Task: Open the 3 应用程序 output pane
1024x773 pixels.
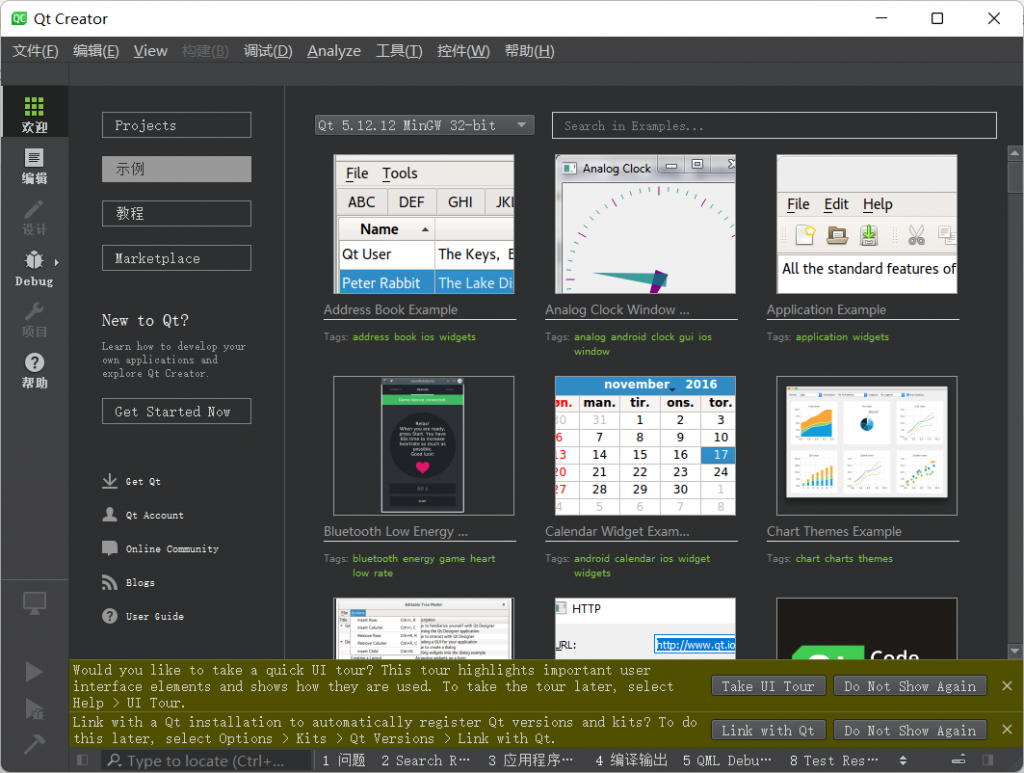Action: tap(530, 760)
